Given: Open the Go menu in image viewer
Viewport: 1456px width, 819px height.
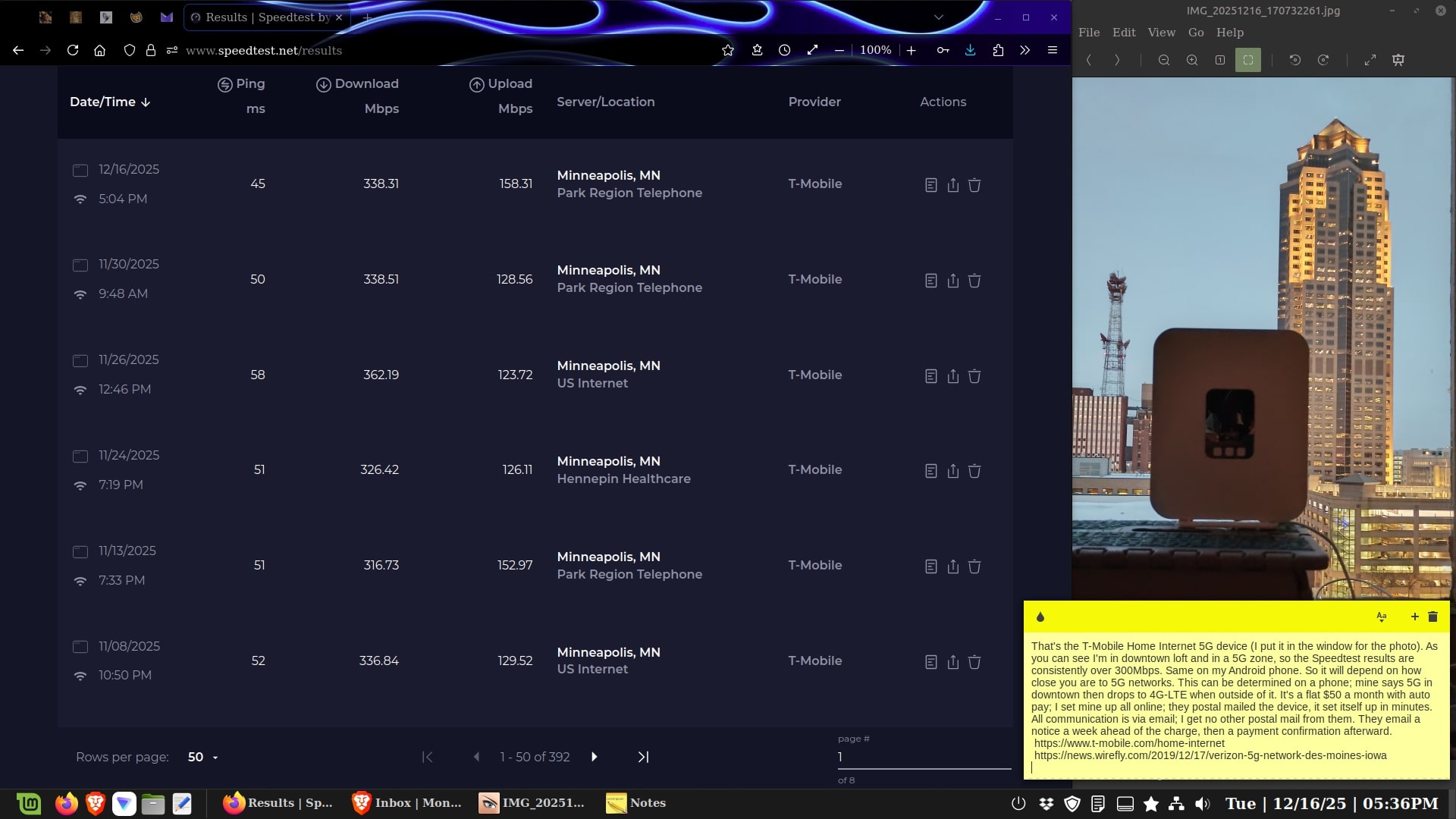Looking at the screenshot, I should tap(1195, 33).
